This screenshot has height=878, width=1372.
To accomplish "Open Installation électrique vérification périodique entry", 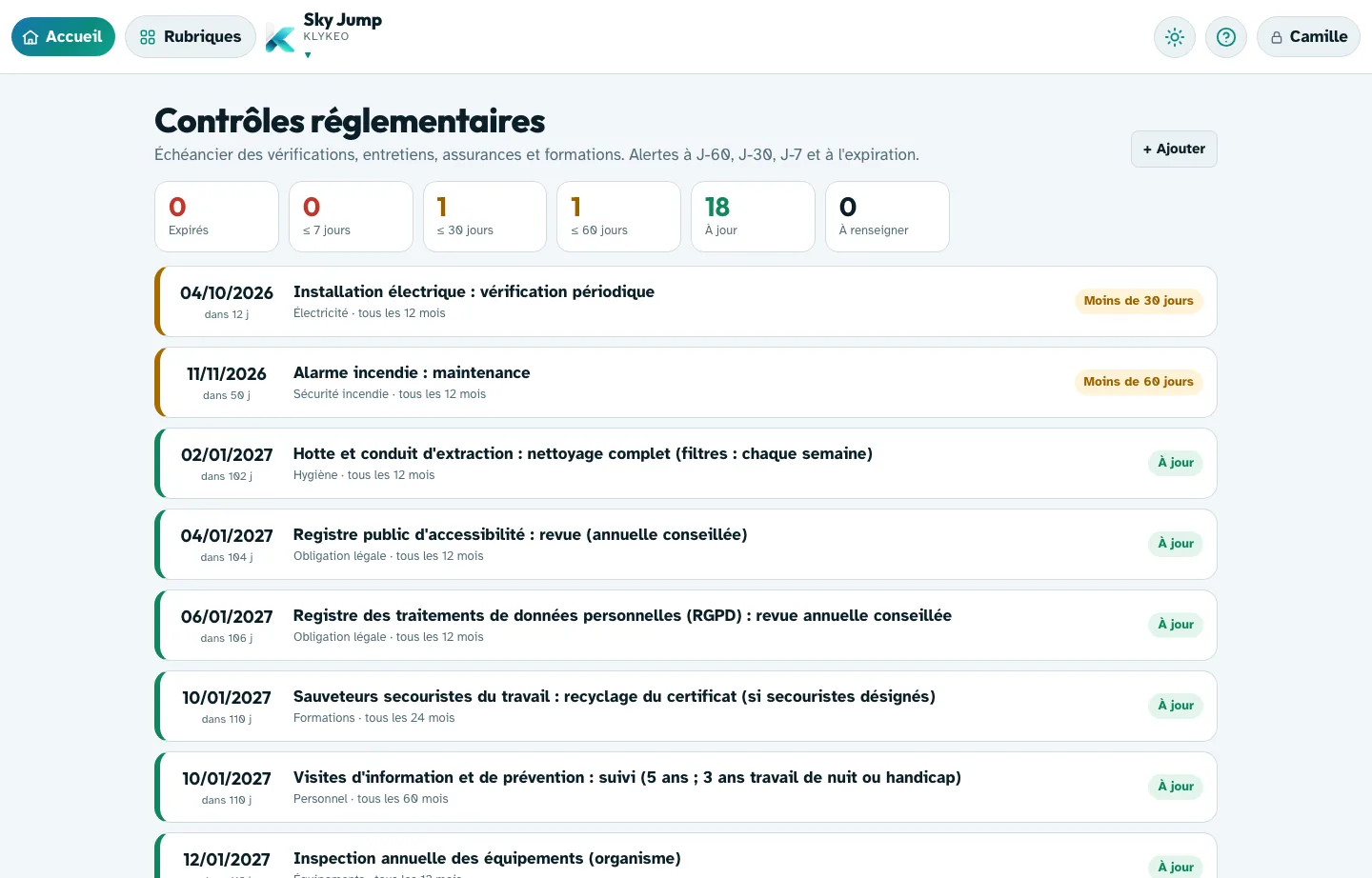I will click(x=686, y=301).
